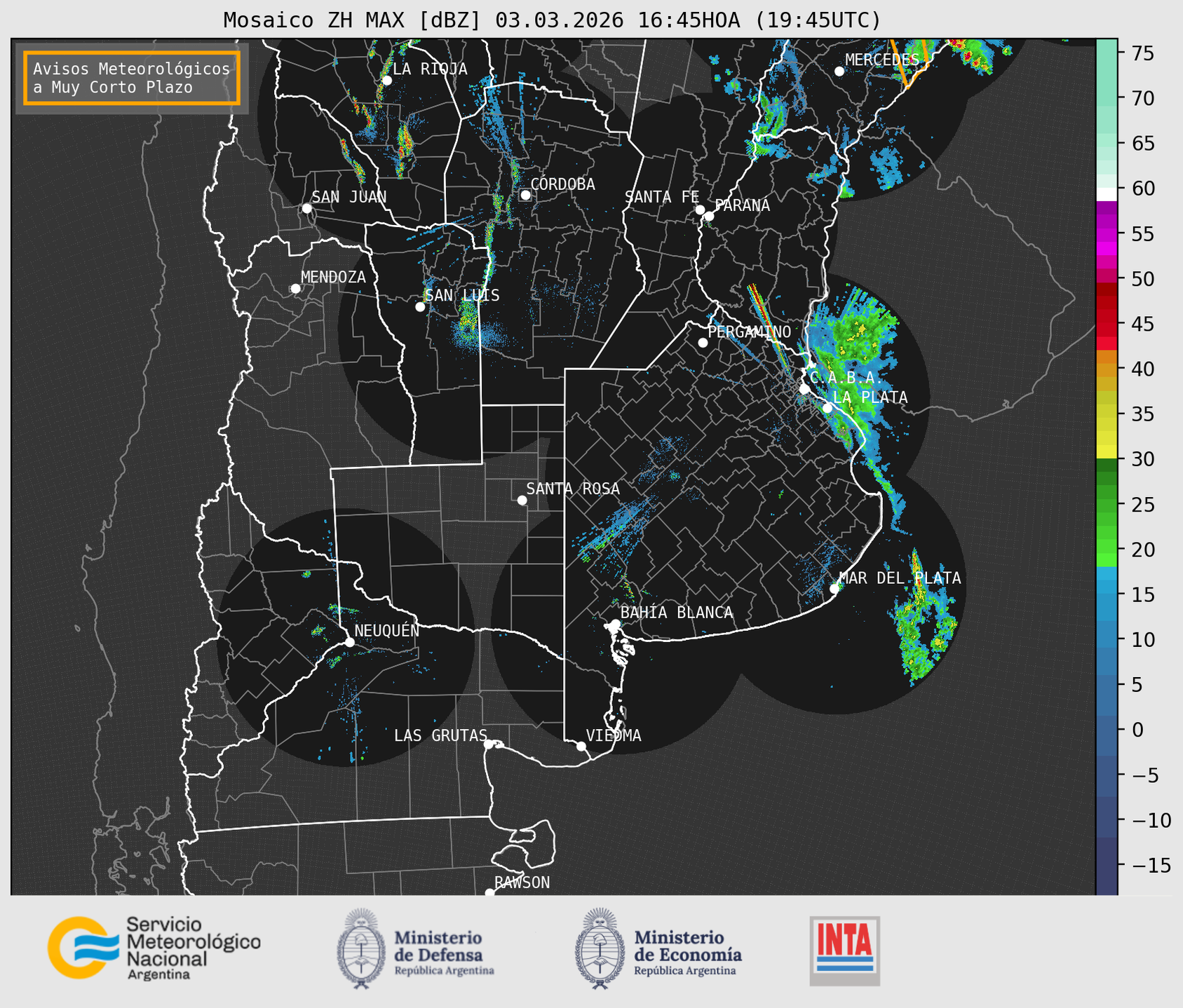This screenshot has width=1183, height=1008.
Task: Select the SANTA ROSA city label
Action: (573, 489)
